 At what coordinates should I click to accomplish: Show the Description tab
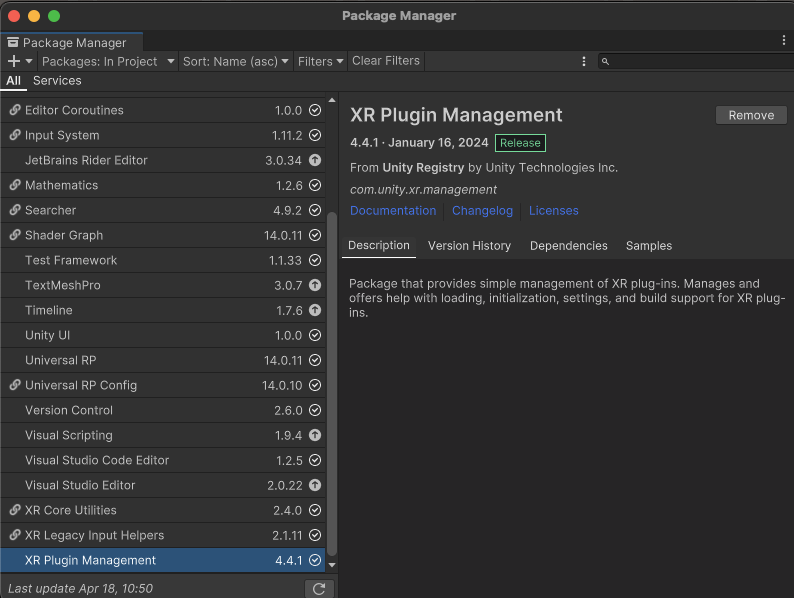(x=379, y=246)
